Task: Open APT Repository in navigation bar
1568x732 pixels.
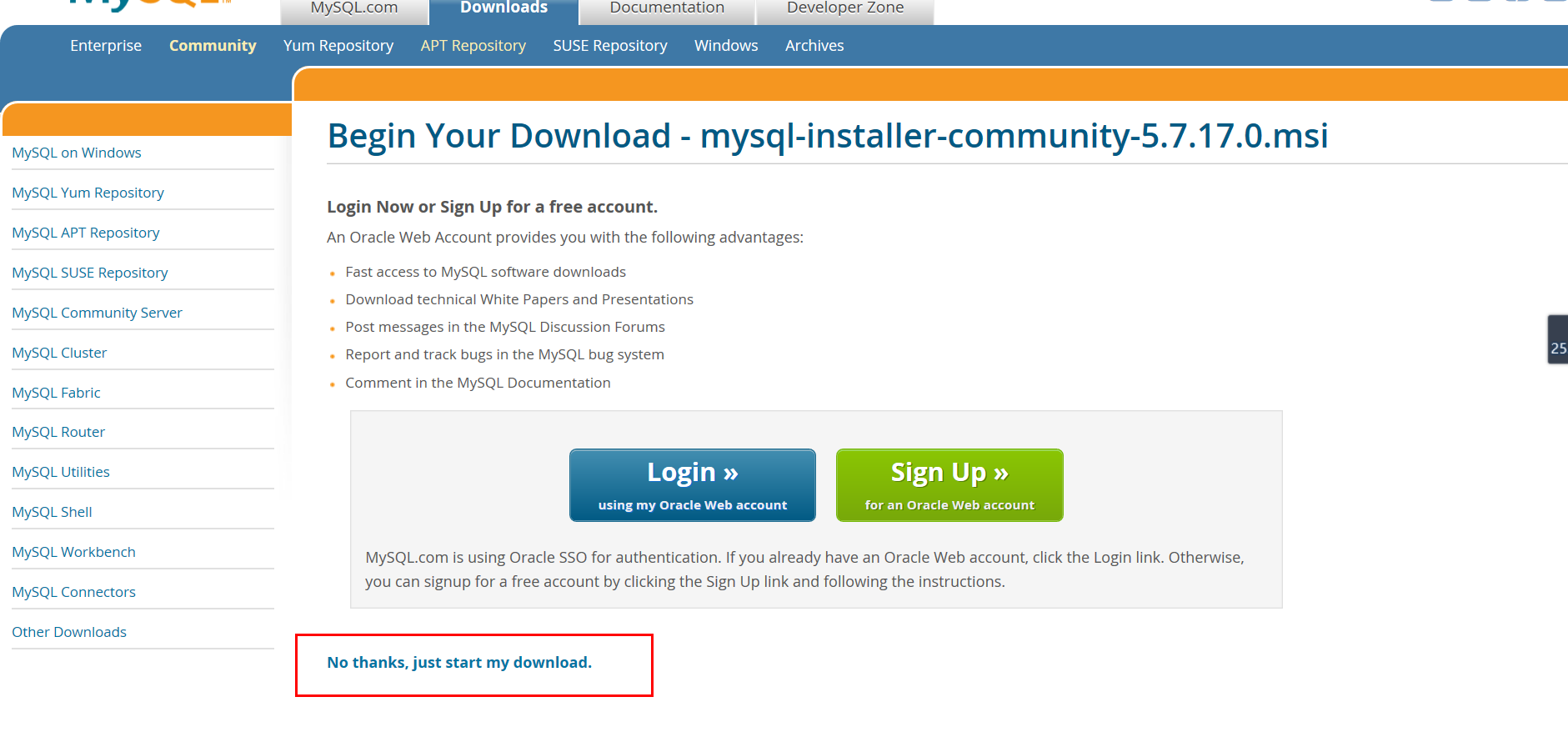Action: click(x=473, y=46)
